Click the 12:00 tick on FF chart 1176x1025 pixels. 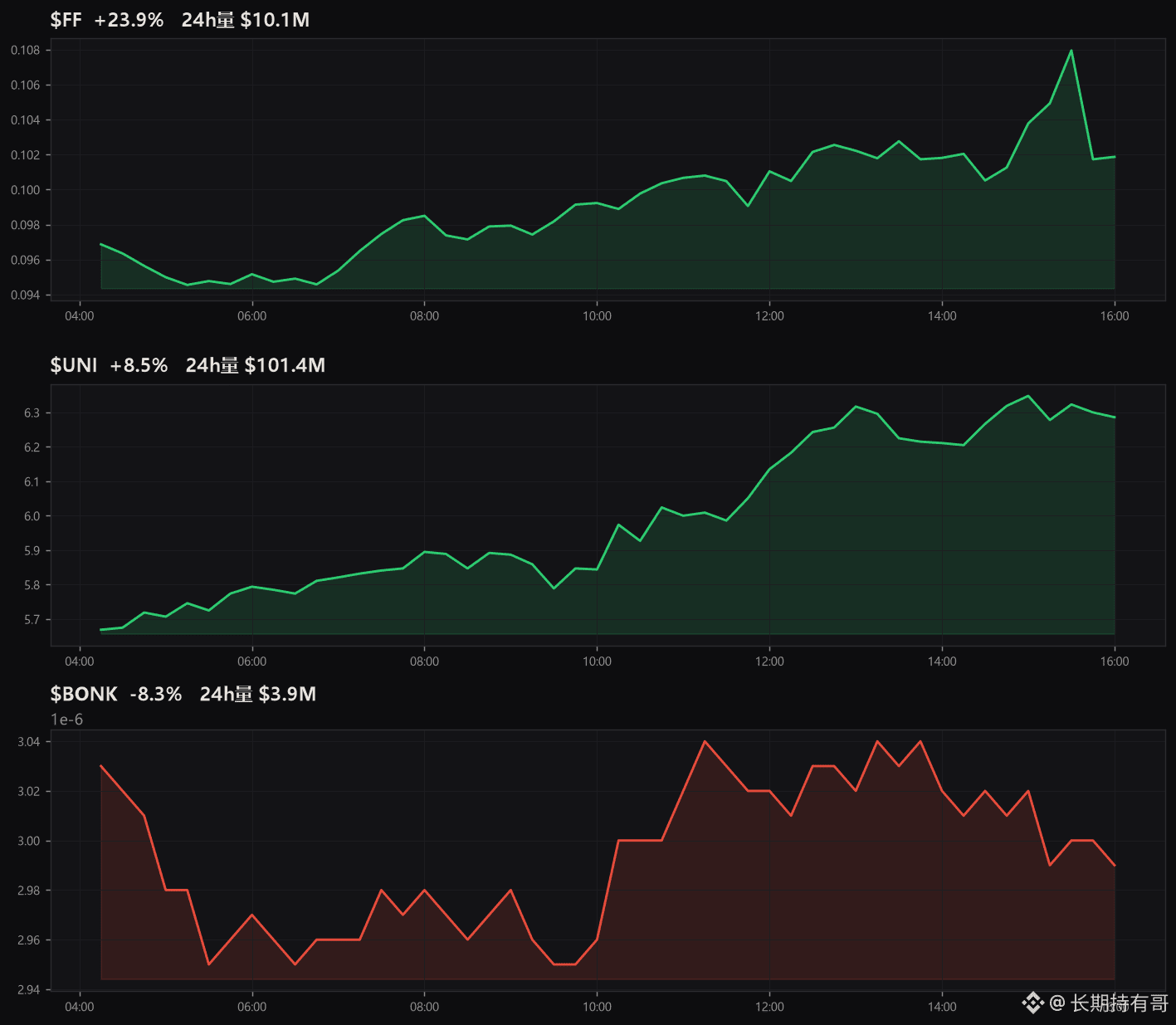click(x=769, y=316)
